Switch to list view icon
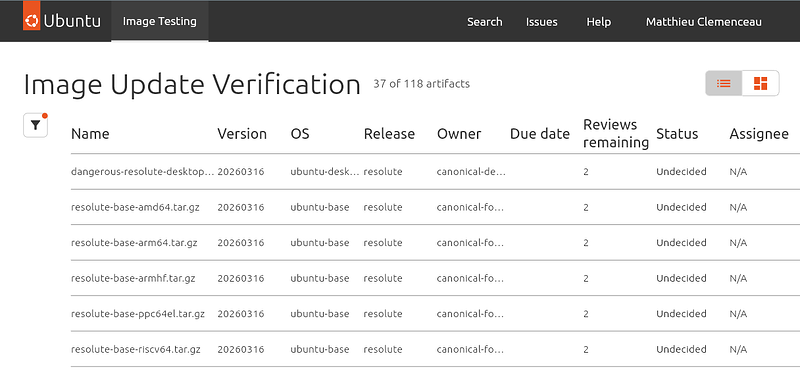This screenshot has width=800, height=378. pos(723,83)
